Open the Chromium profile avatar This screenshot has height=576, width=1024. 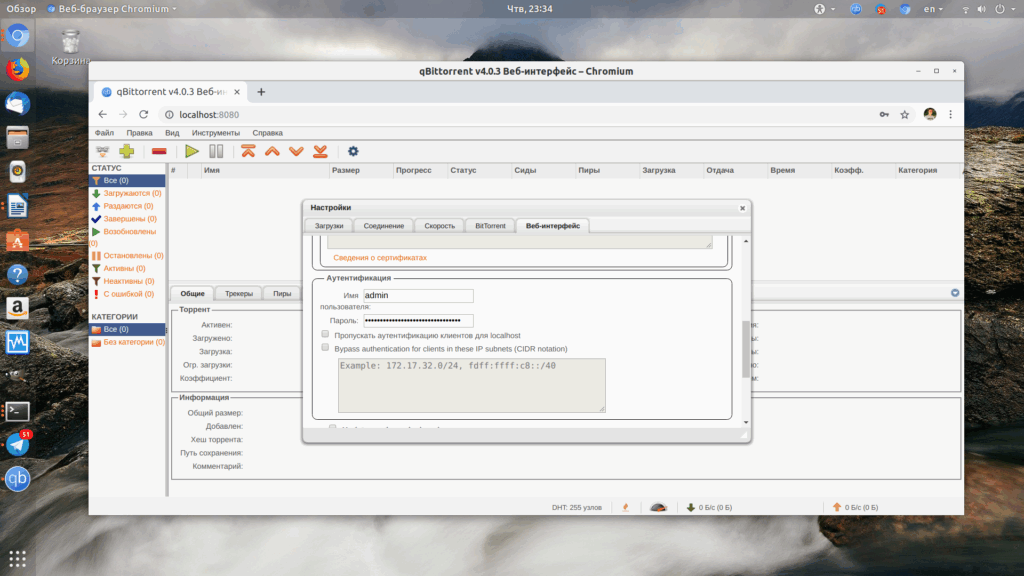[930, 114]
